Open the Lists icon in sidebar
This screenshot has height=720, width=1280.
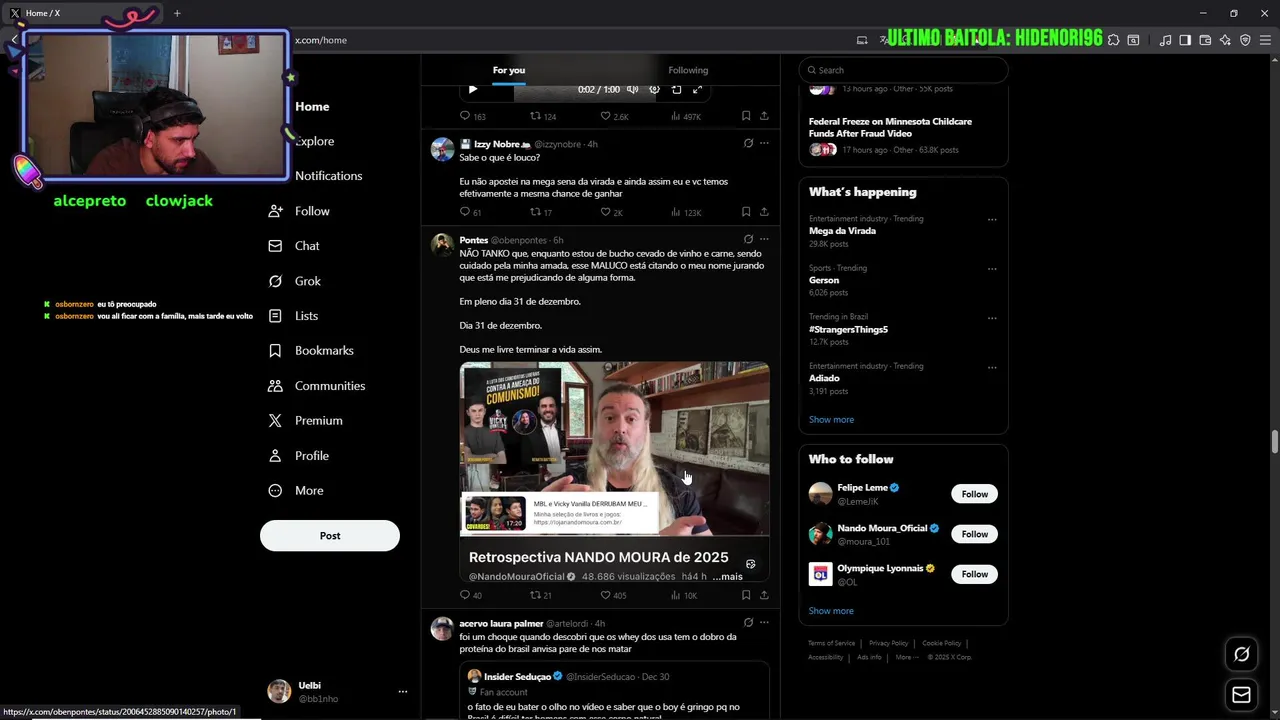[275, 316]
